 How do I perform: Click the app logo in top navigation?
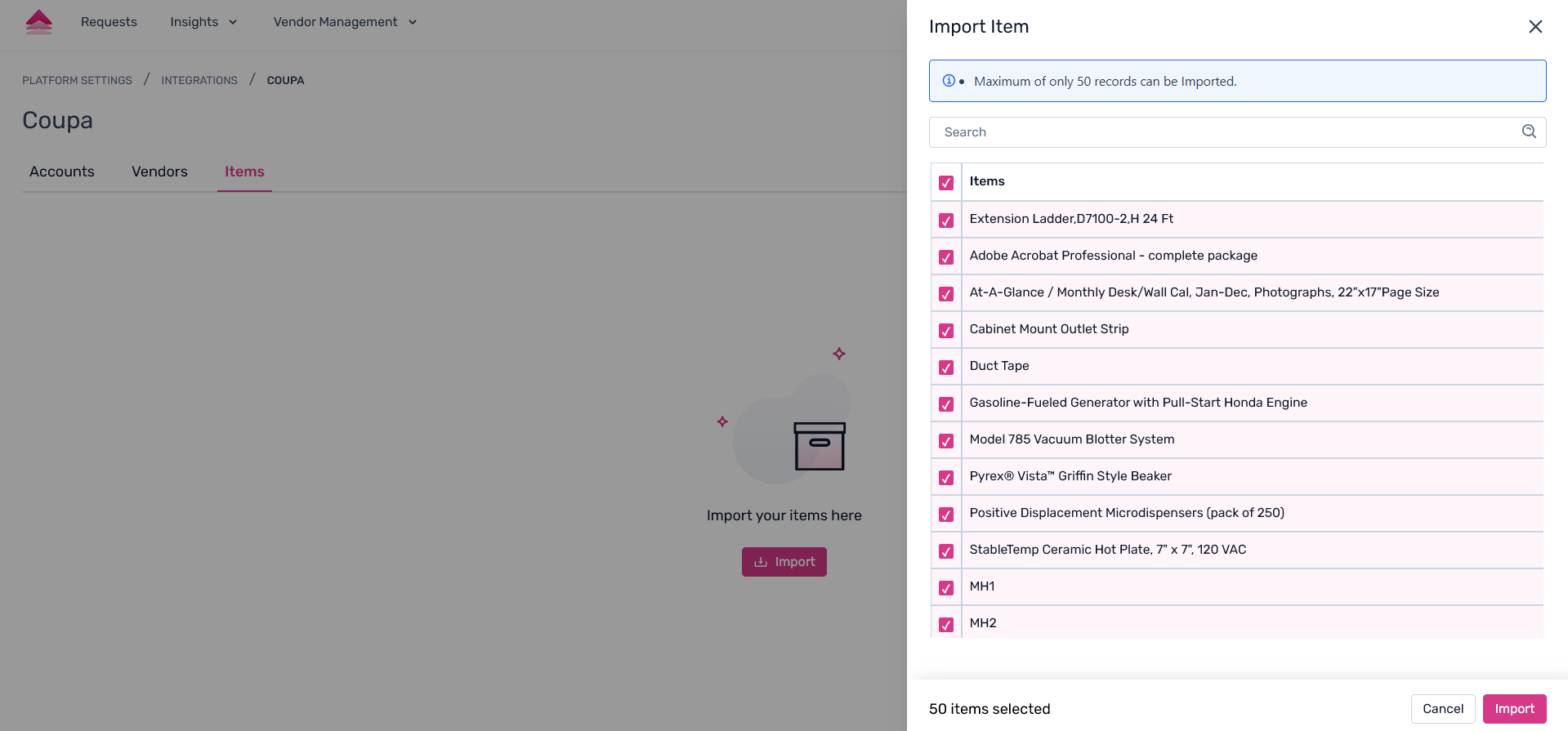coord(38,22)
